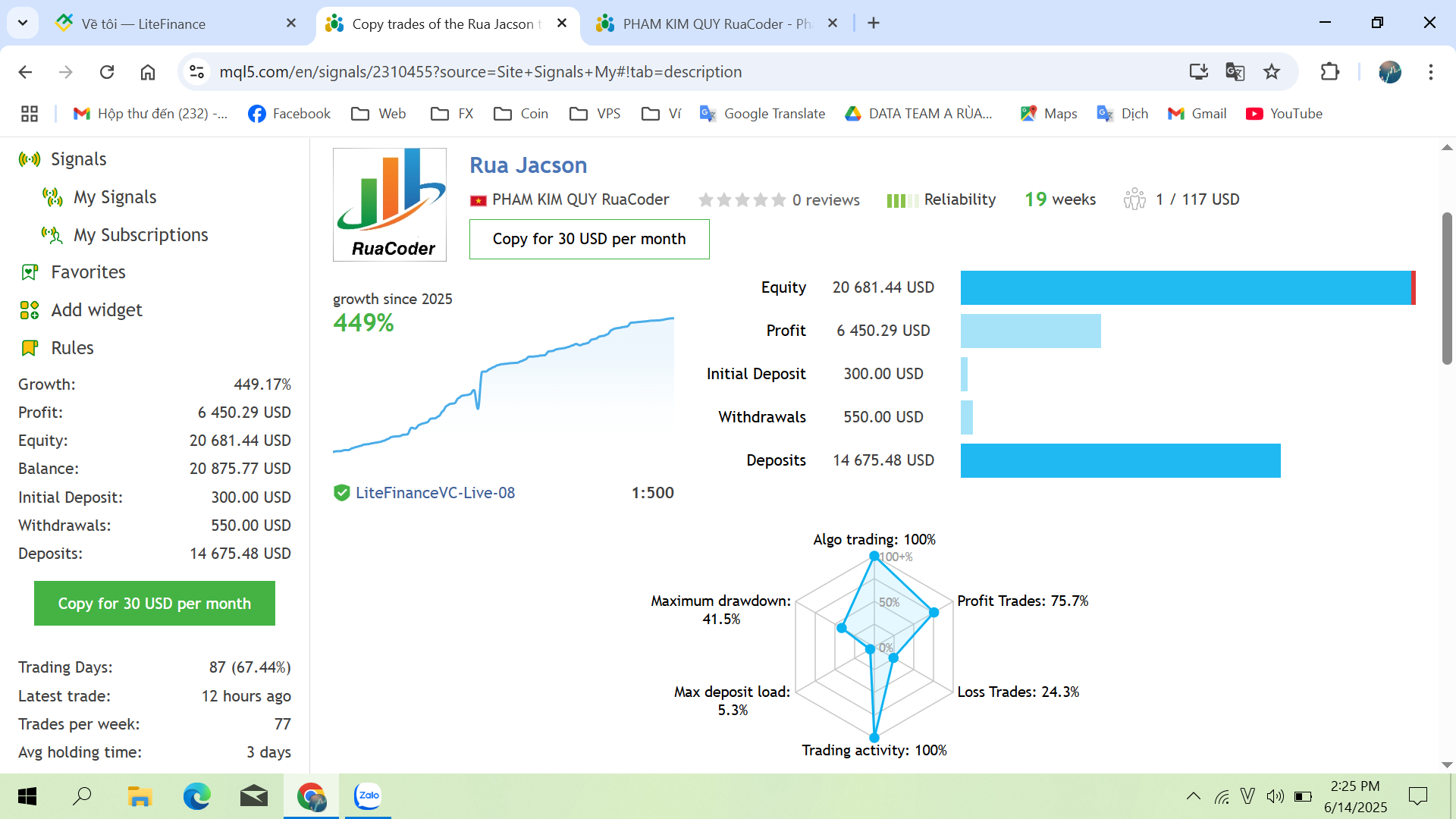Go forward to the next page

pyautogui.click(x=66, y=72)
